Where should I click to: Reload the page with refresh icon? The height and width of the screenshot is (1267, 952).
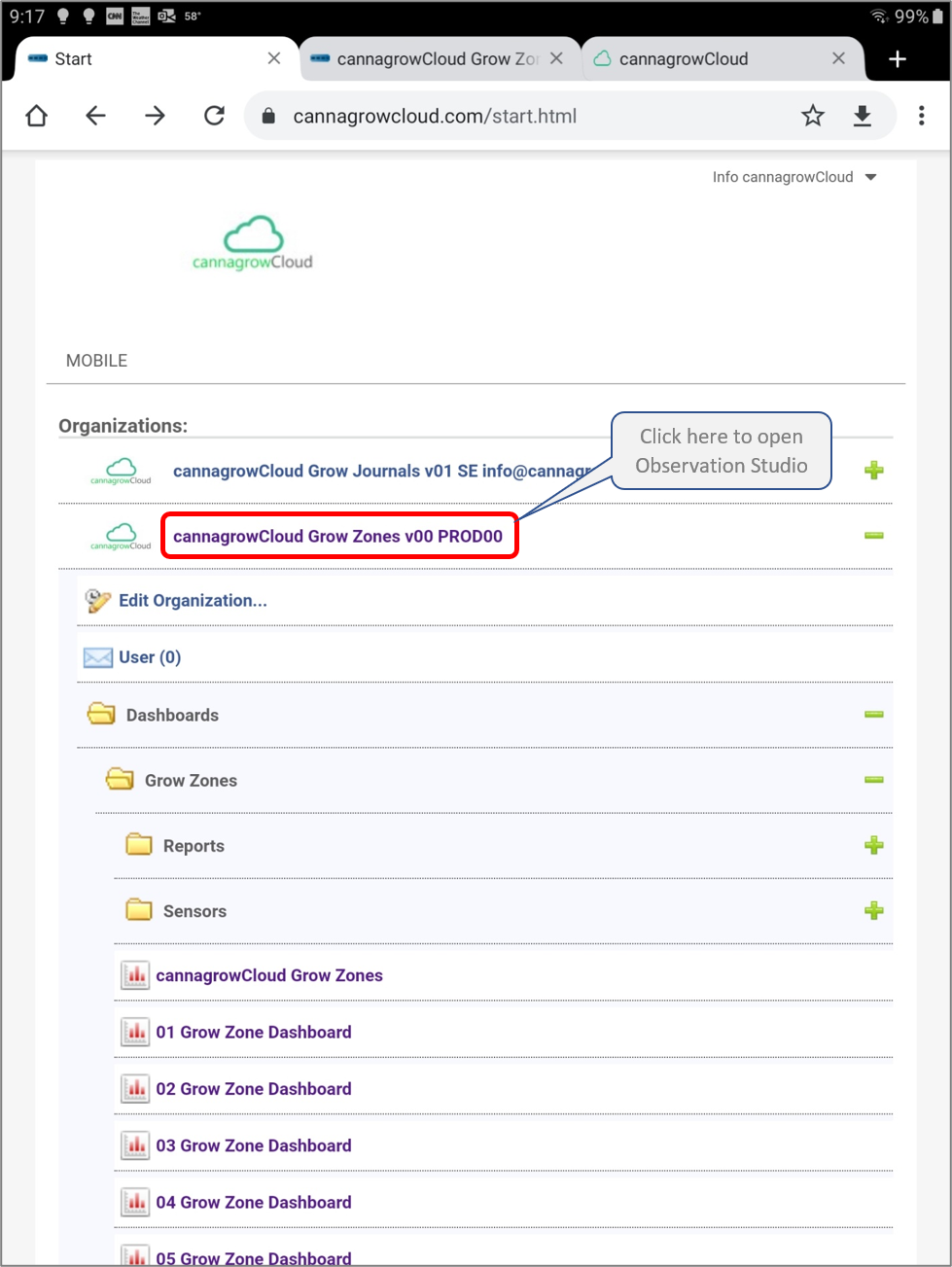pyautogui.click(x=214, y=117)
